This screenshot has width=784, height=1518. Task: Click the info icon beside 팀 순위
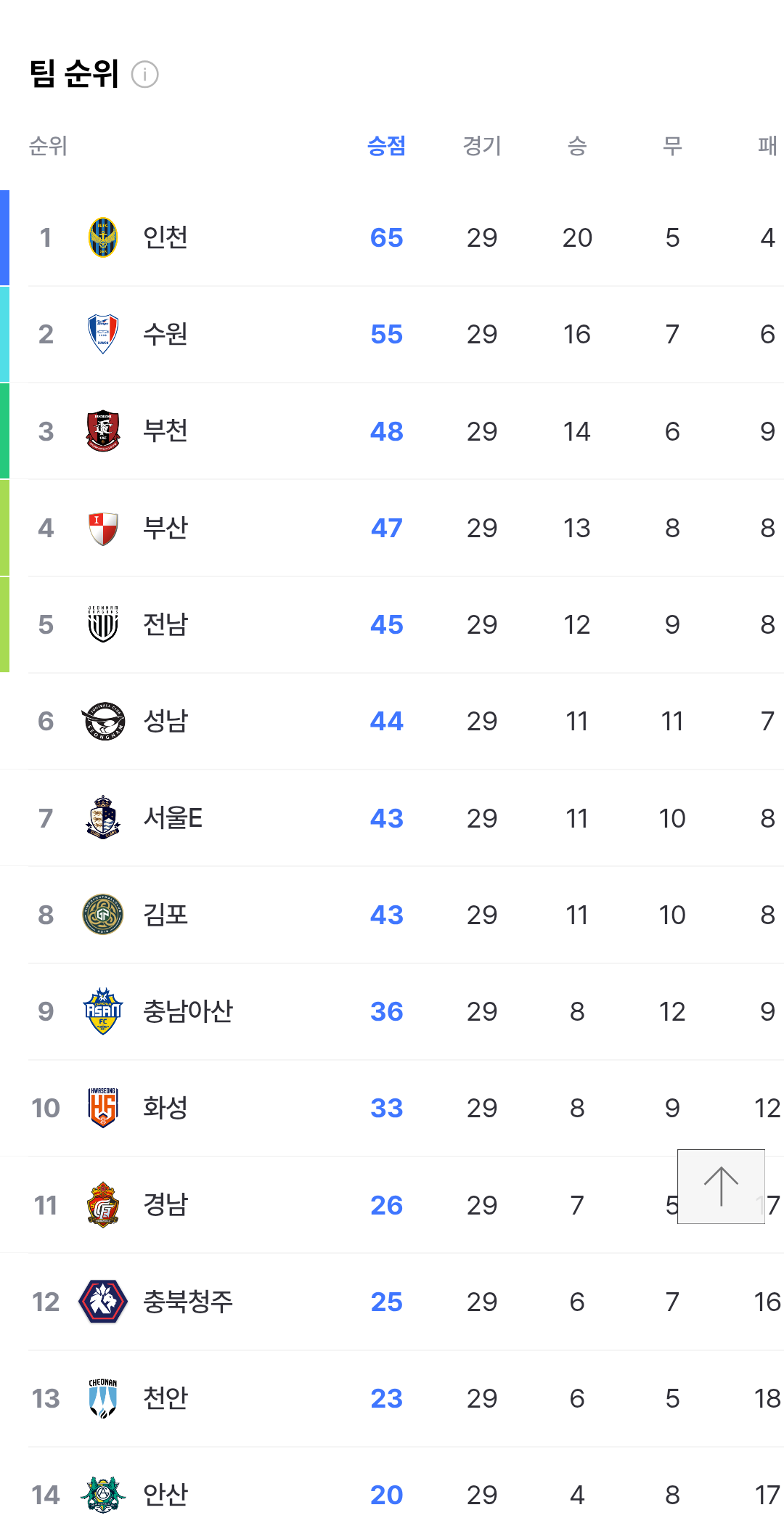coord(145,74)
